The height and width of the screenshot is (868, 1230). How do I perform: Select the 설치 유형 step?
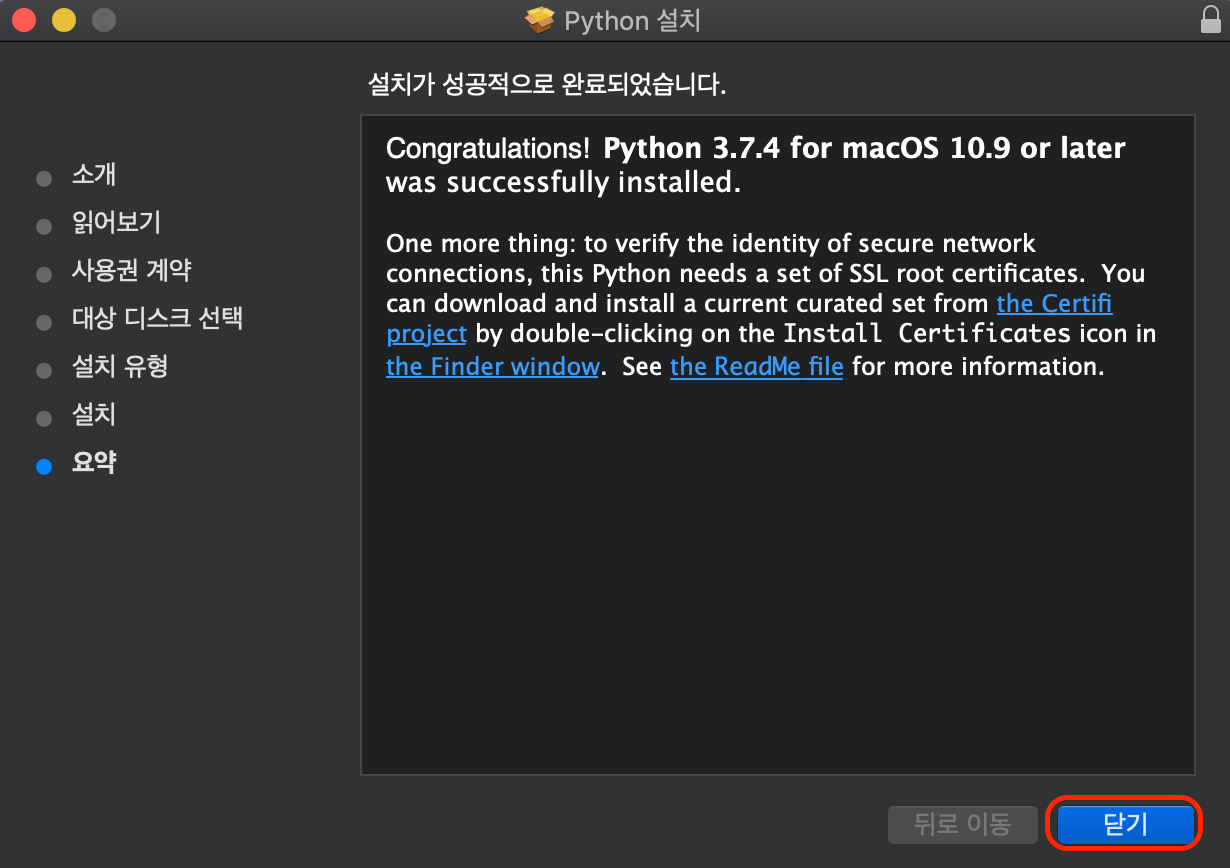[x=120, y=366]
